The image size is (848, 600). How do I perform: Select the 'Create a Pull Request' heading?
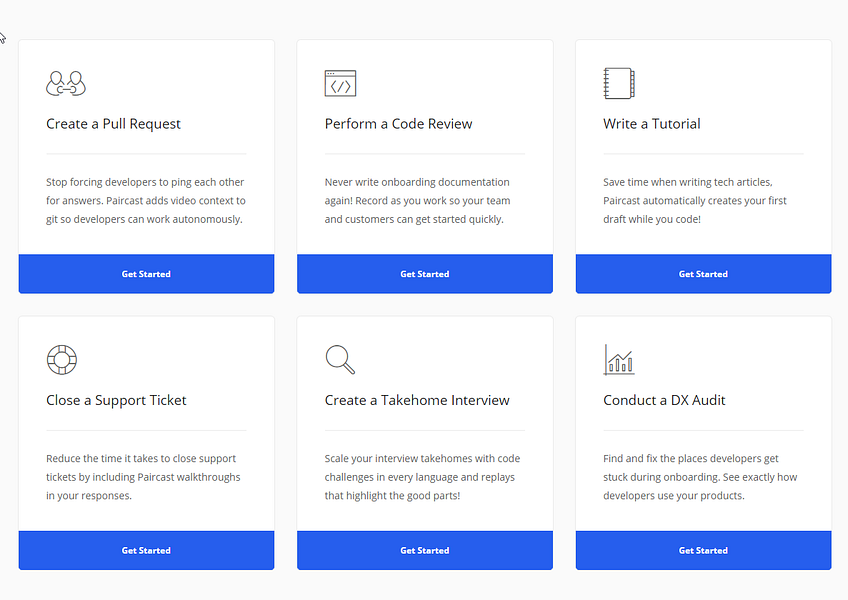113,124
